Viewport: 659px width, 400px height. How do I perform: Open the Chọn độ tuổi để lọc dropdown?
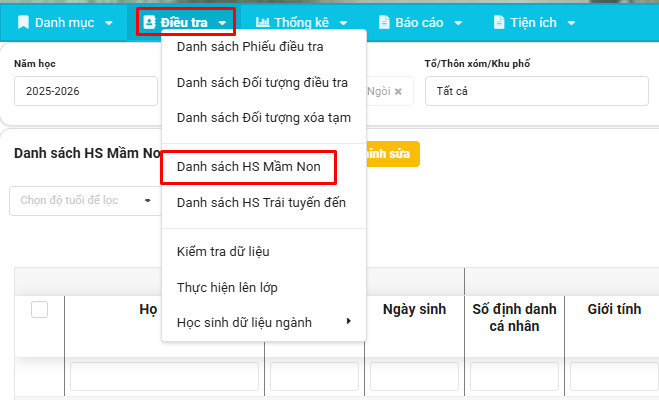[86, 201]
